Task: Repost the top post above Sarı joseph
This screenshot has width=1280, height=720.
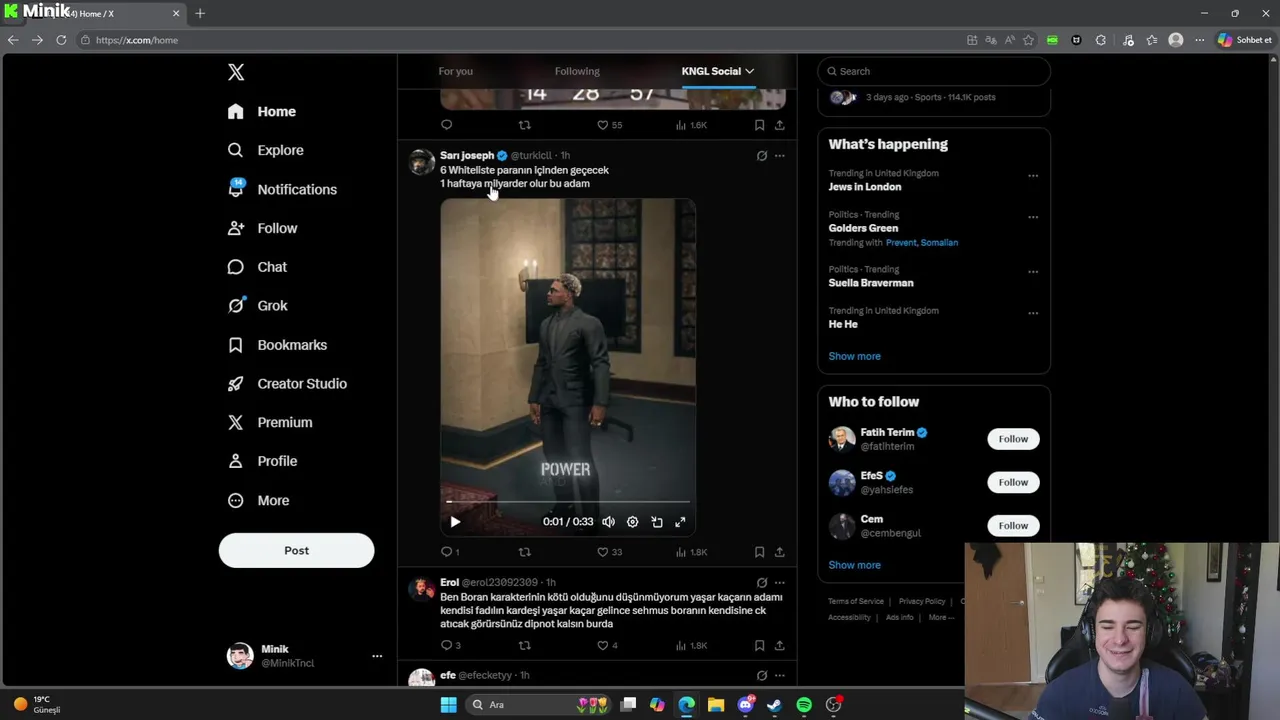Action: (x=525, y=125)
